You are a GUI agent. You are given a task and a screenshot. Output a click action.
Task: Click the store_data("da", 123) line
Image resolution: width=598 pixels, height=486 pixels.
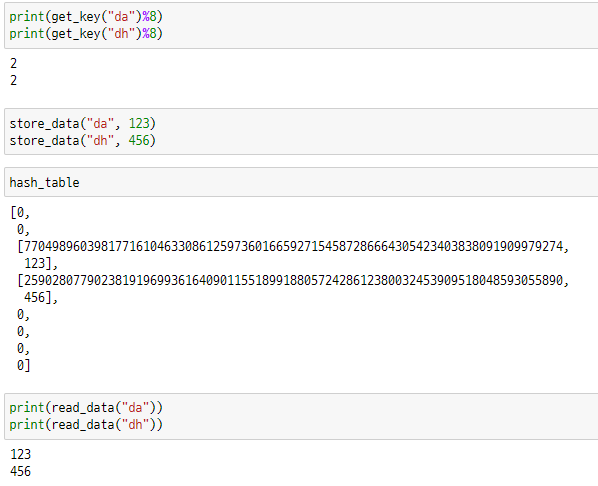tap(83, 124)
